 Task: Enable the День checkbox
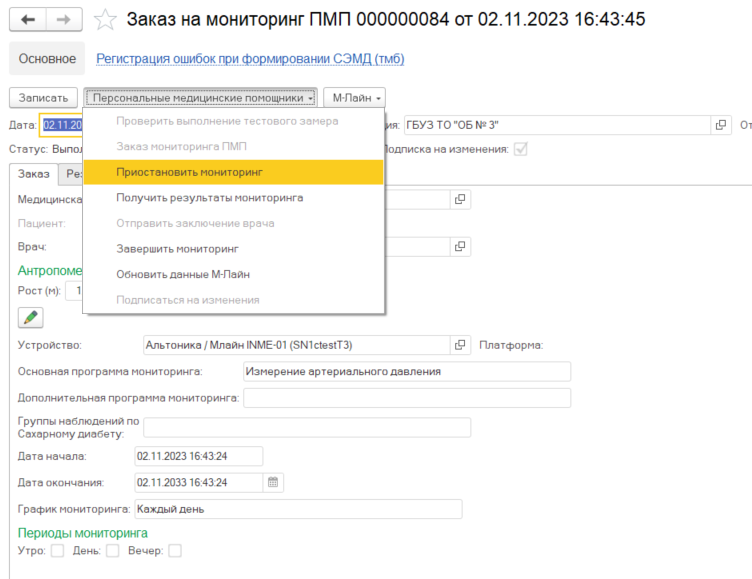point(112,551)
